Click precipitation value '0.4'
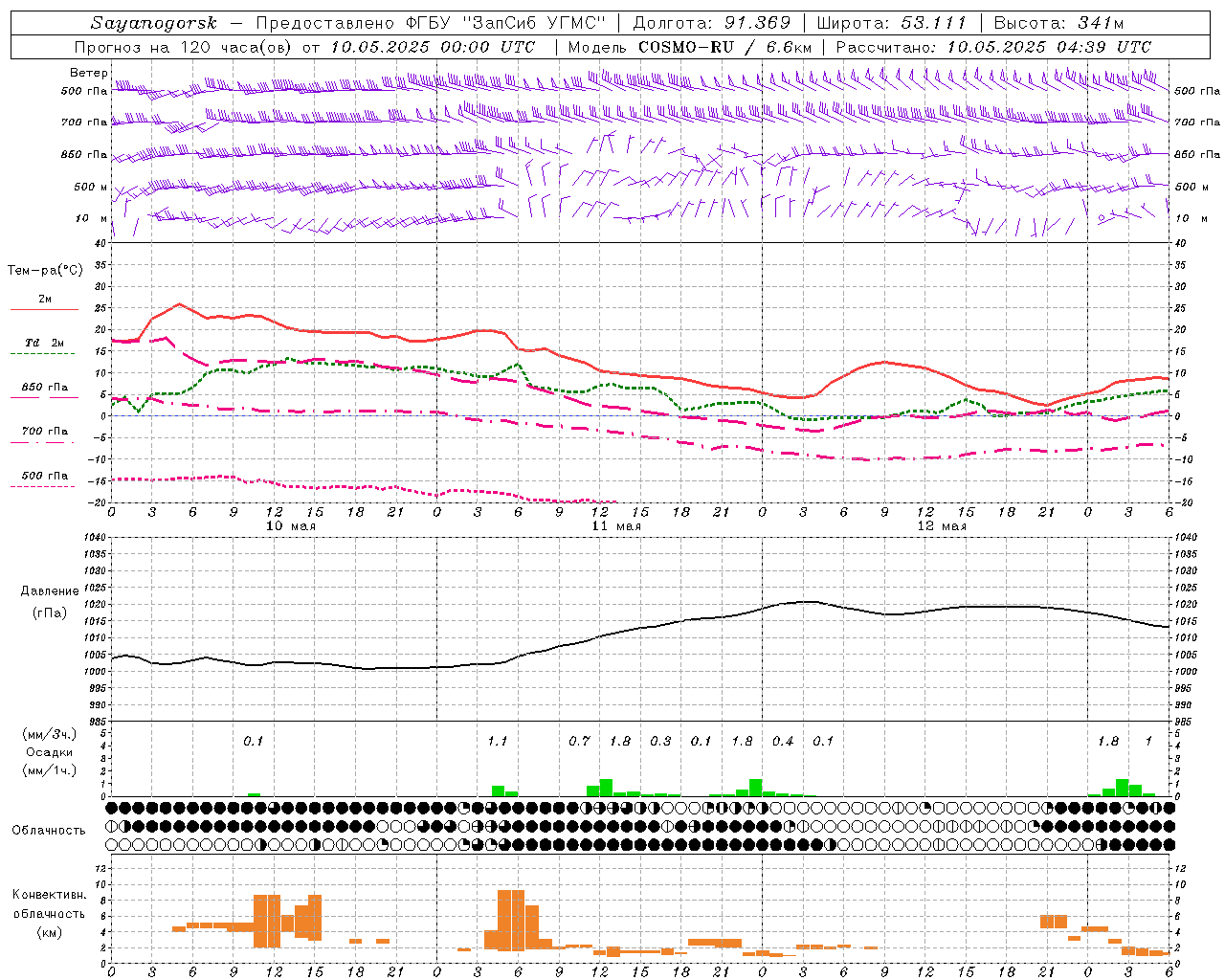1225x980 pixels. 783,742
